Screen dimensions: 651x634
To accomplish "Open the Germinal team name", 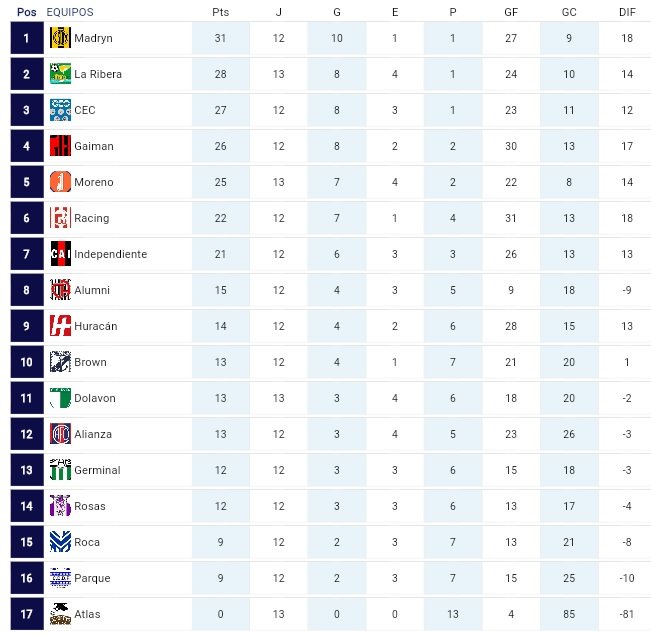I will tap(98, 470).
